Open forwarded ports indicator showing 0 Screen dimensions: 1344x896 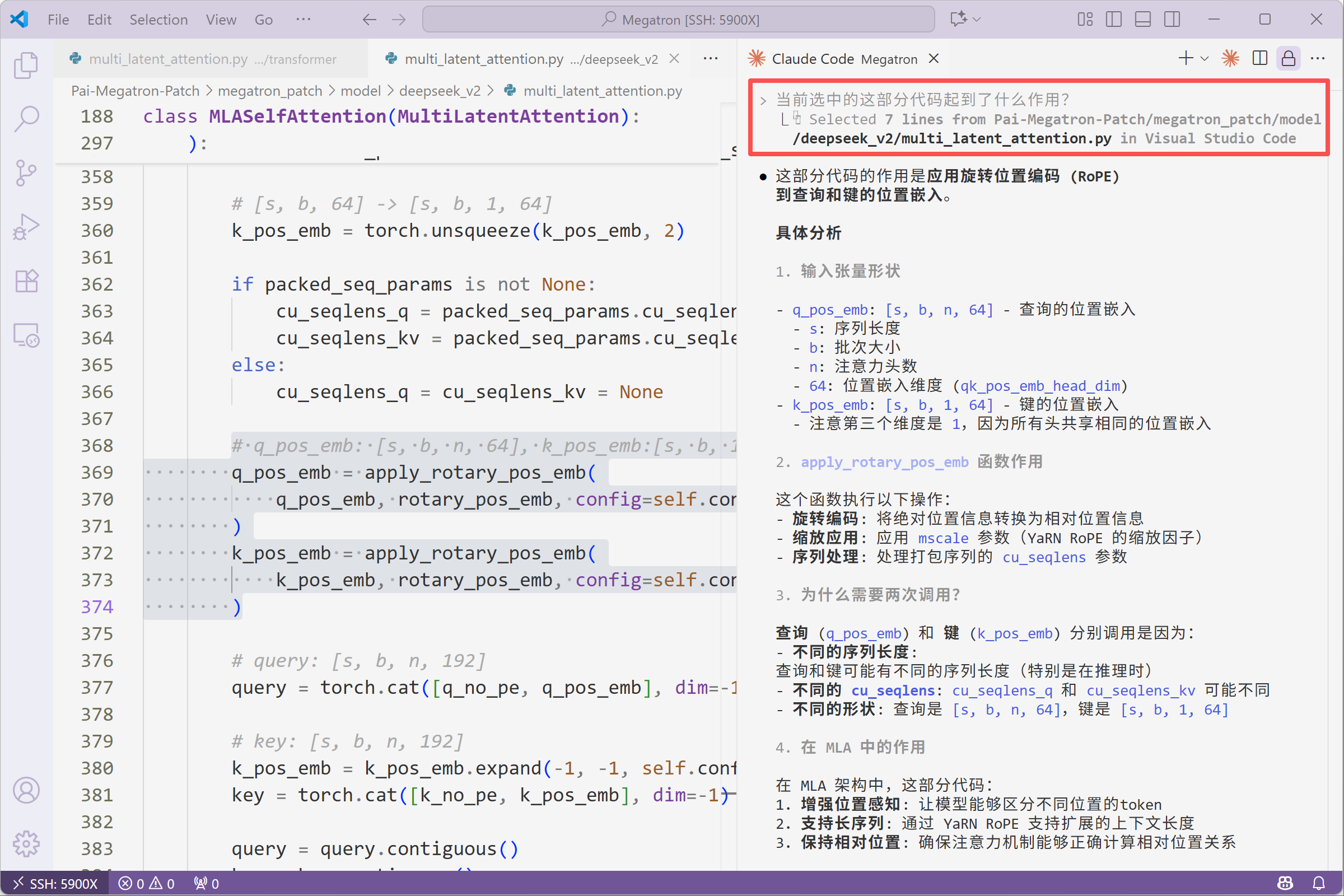pyautogui.click(x=206, y=884)
